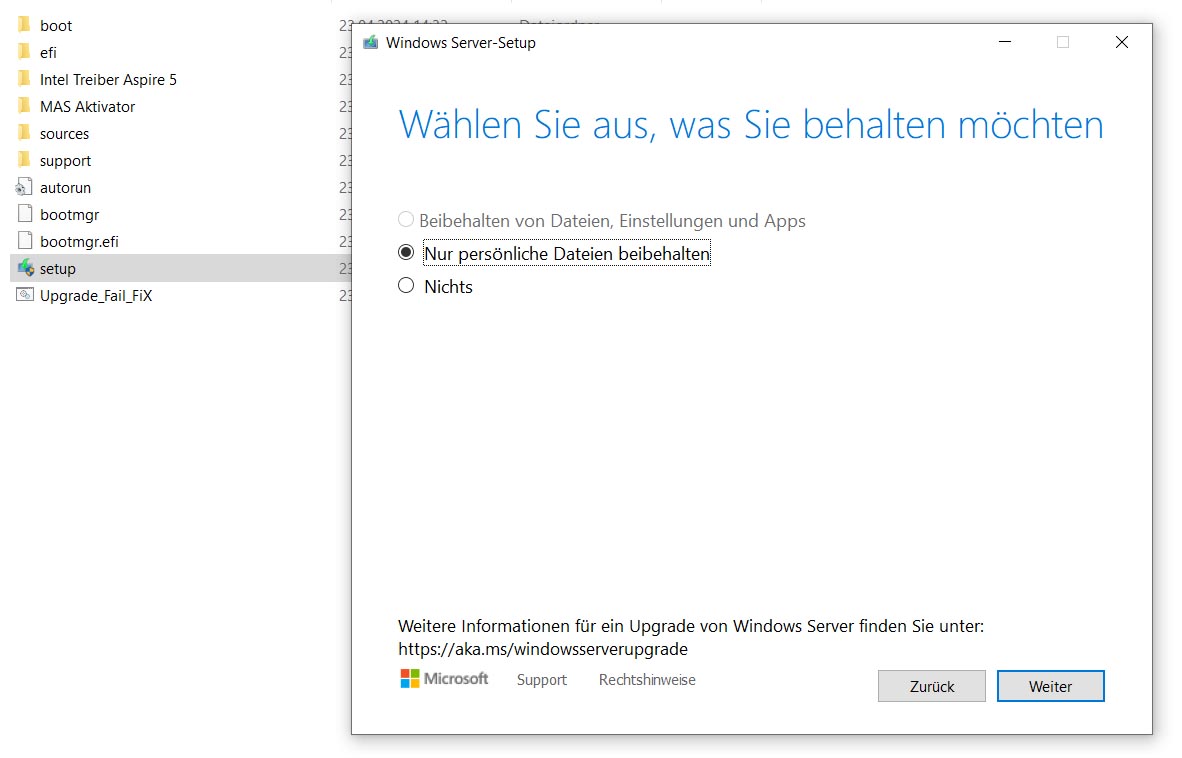Choose the 'Nichts' radio option
This screenshot has width=1182, height=758.
point(406,286)
